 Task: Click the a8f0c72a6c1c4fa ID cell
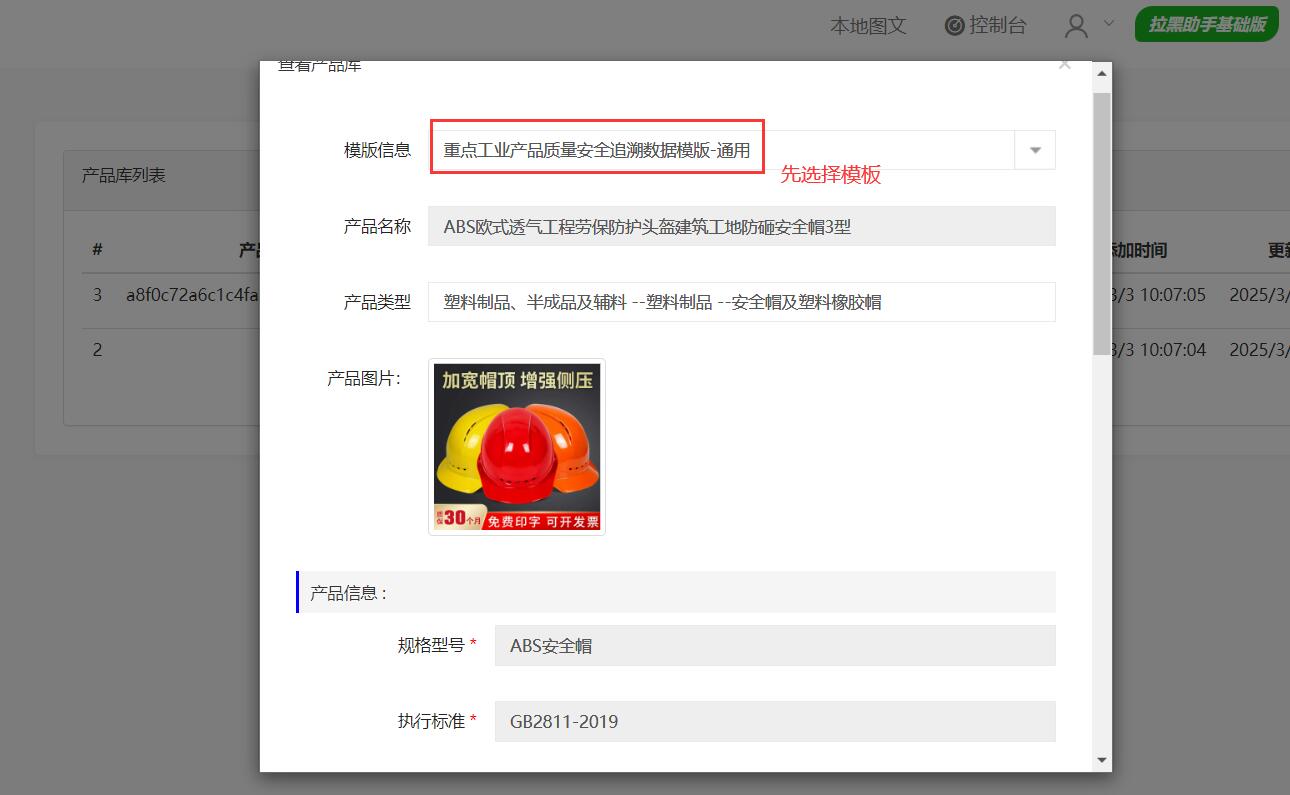point(192,295)
